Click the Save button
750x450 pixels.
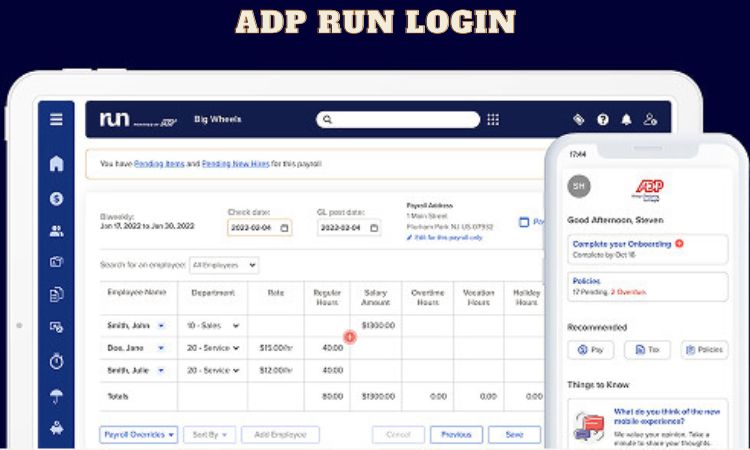tap(515, 435)
